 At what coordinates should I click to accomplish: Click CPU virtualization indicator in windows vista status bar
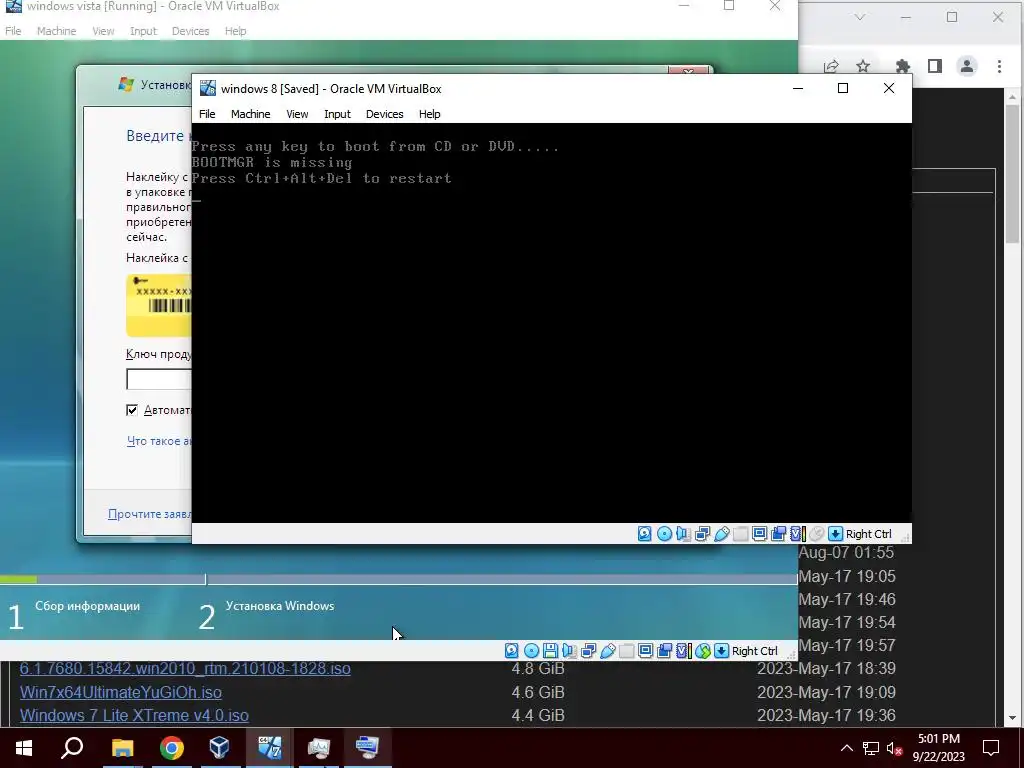click(683, 650)
